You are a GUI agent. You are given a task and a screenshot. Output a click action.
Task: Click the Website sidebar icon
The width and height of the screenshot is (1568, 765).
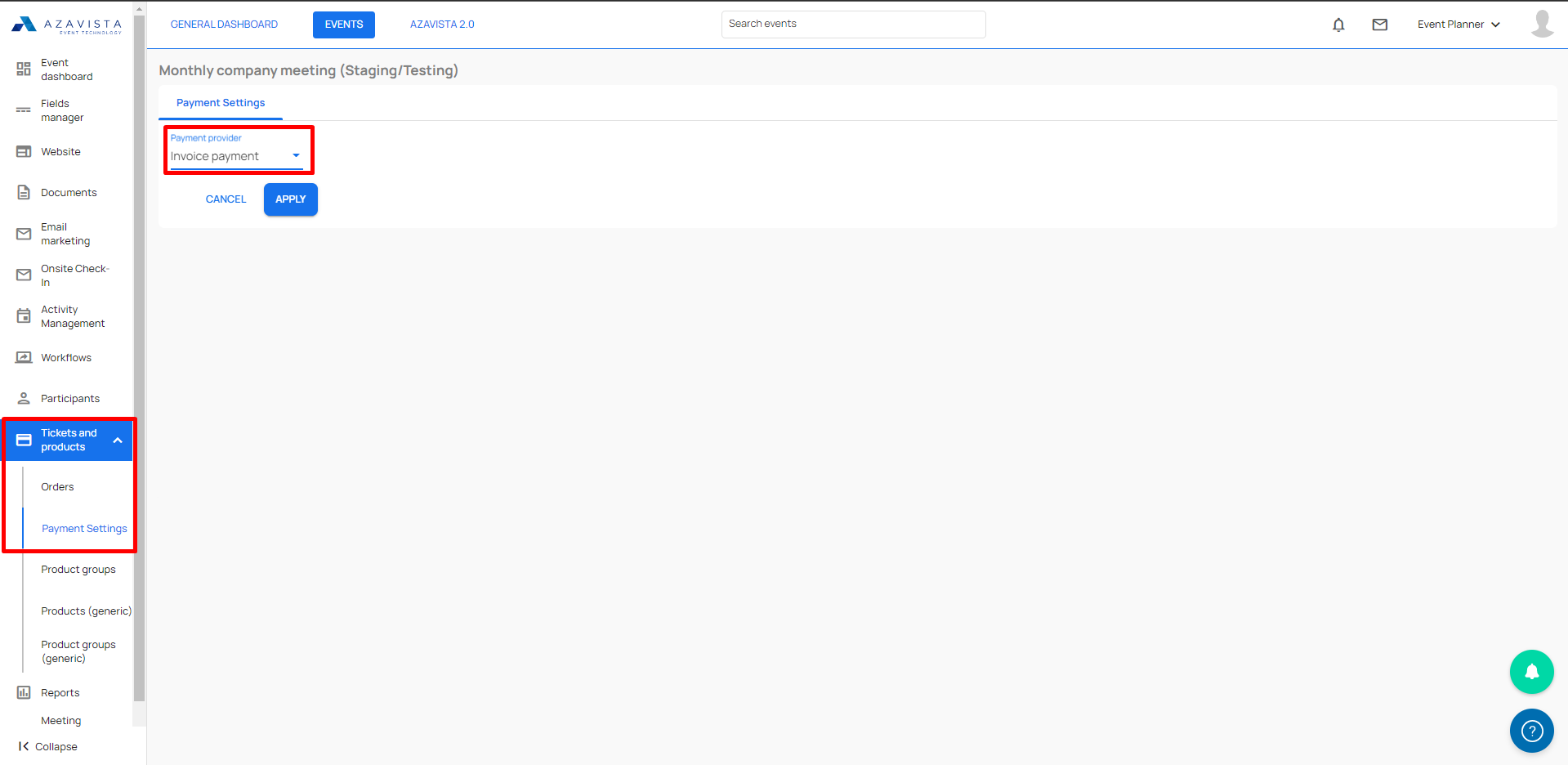[x=24, y=152]
